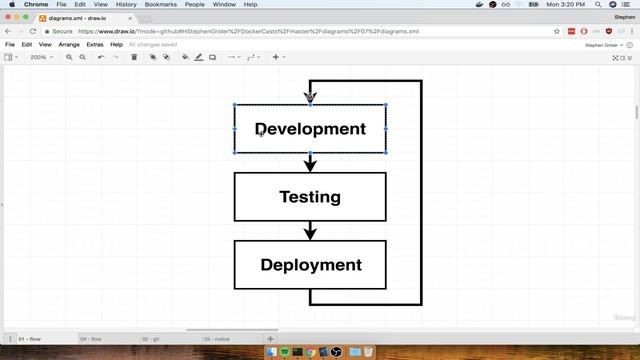Screen dimensions: 640x360
Task: Select the Testing box
Action: click(310, 197)
